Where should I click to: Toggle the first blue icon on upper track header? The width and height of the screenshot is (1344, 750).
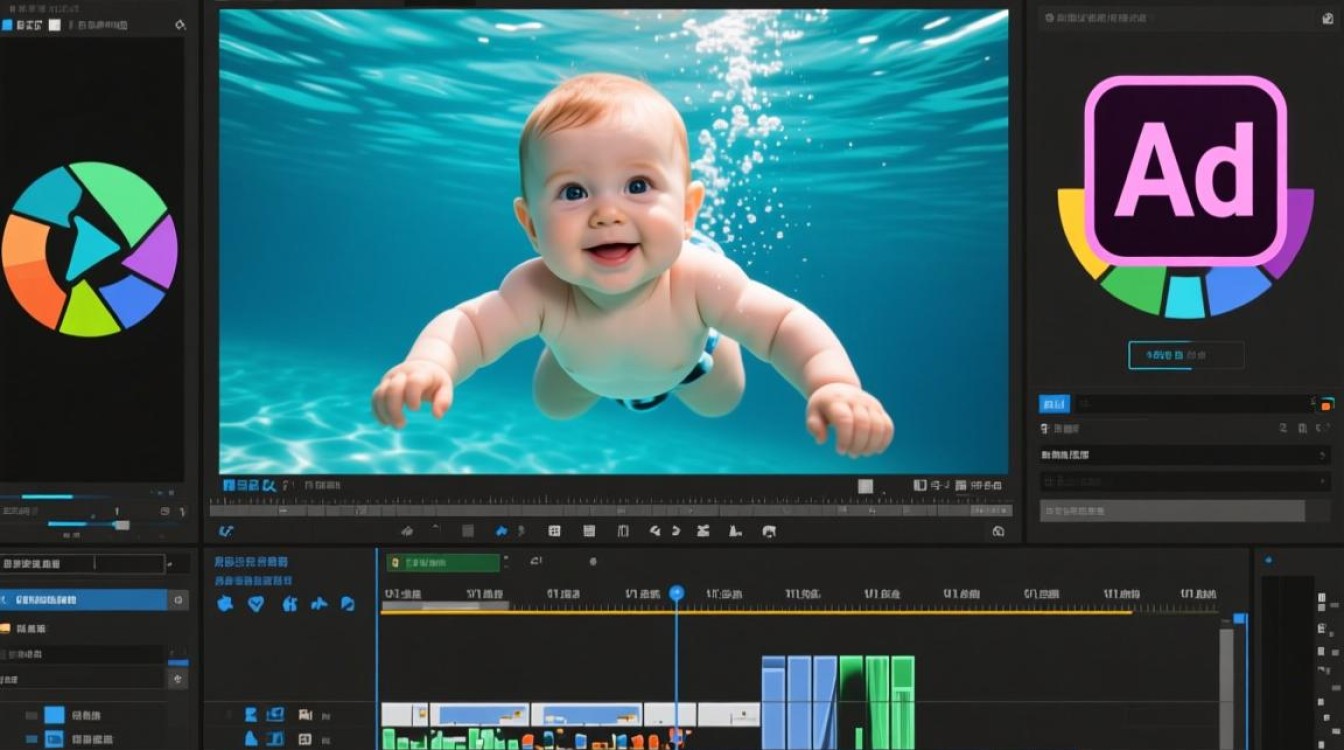(x=251, y=714)
